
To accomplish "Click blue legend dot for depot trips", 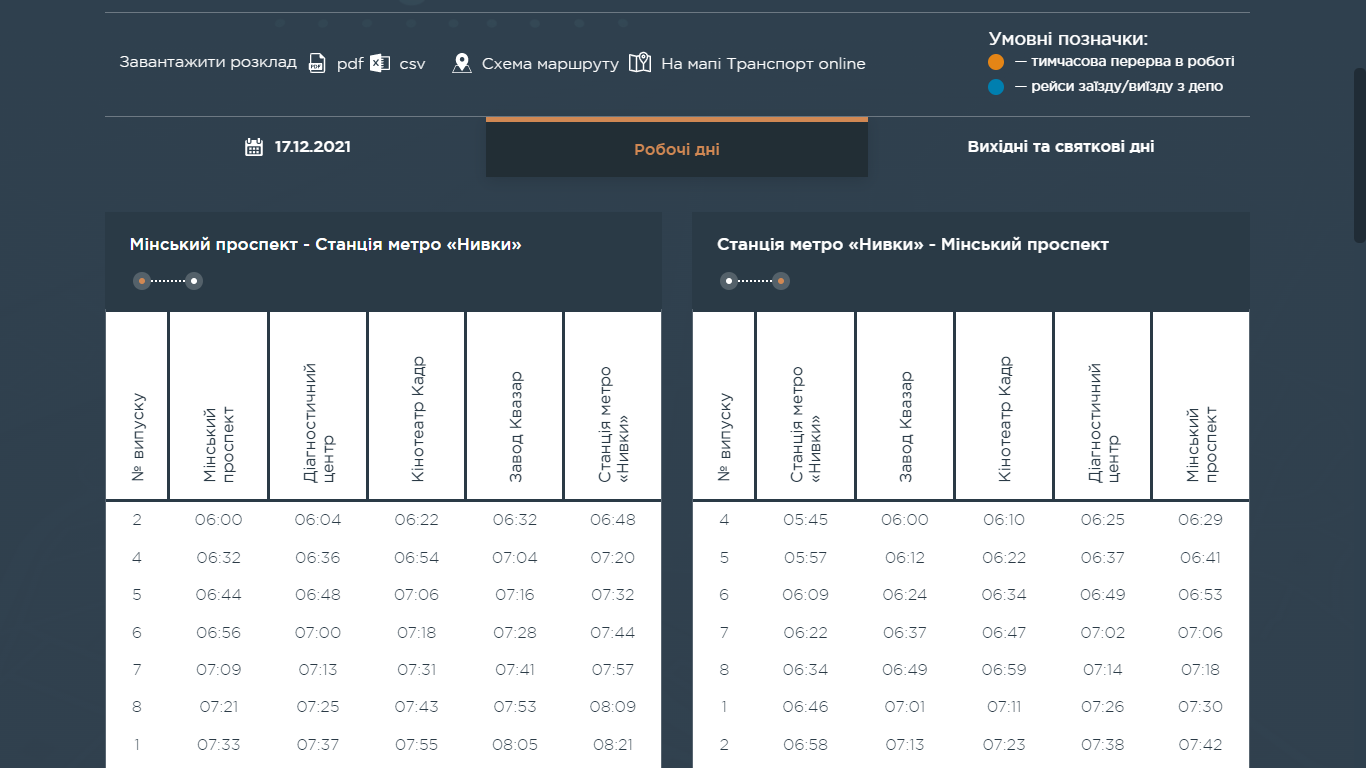I will [x=995, y=87].
